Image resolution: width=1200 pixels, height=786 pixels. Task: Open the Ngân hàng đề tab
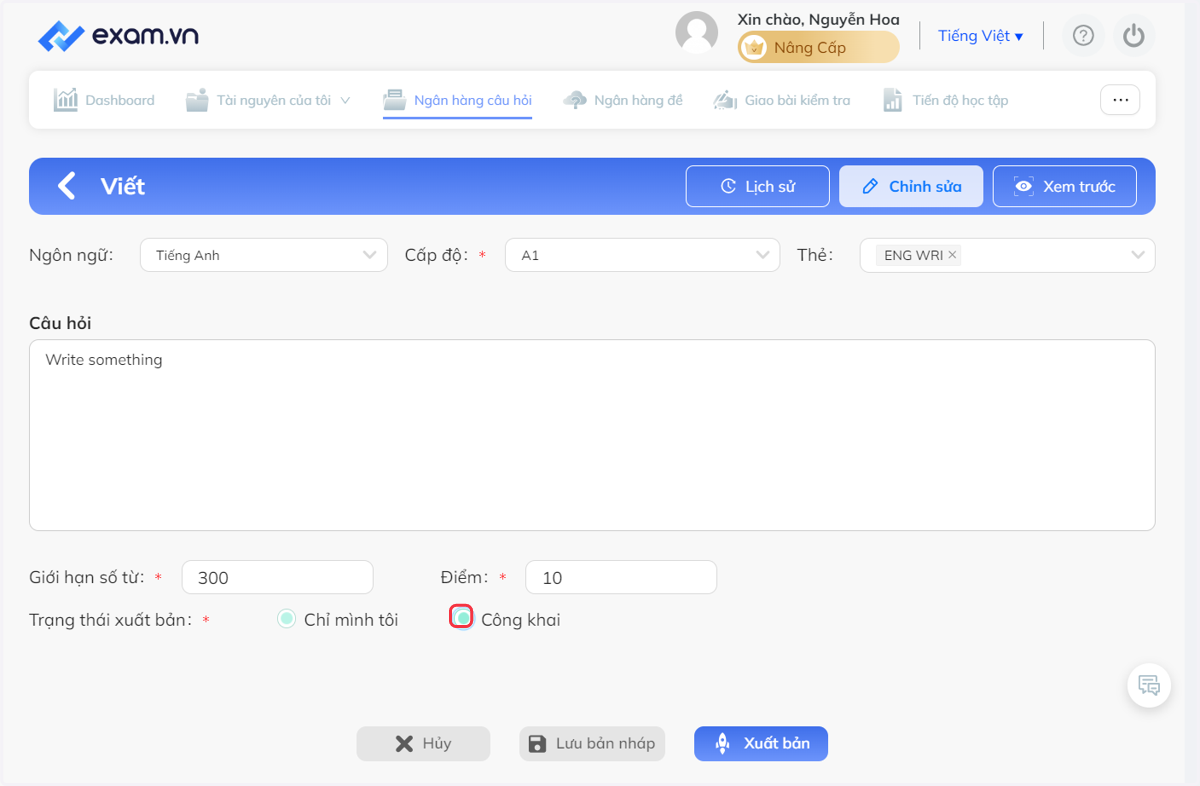pos(623,100)
